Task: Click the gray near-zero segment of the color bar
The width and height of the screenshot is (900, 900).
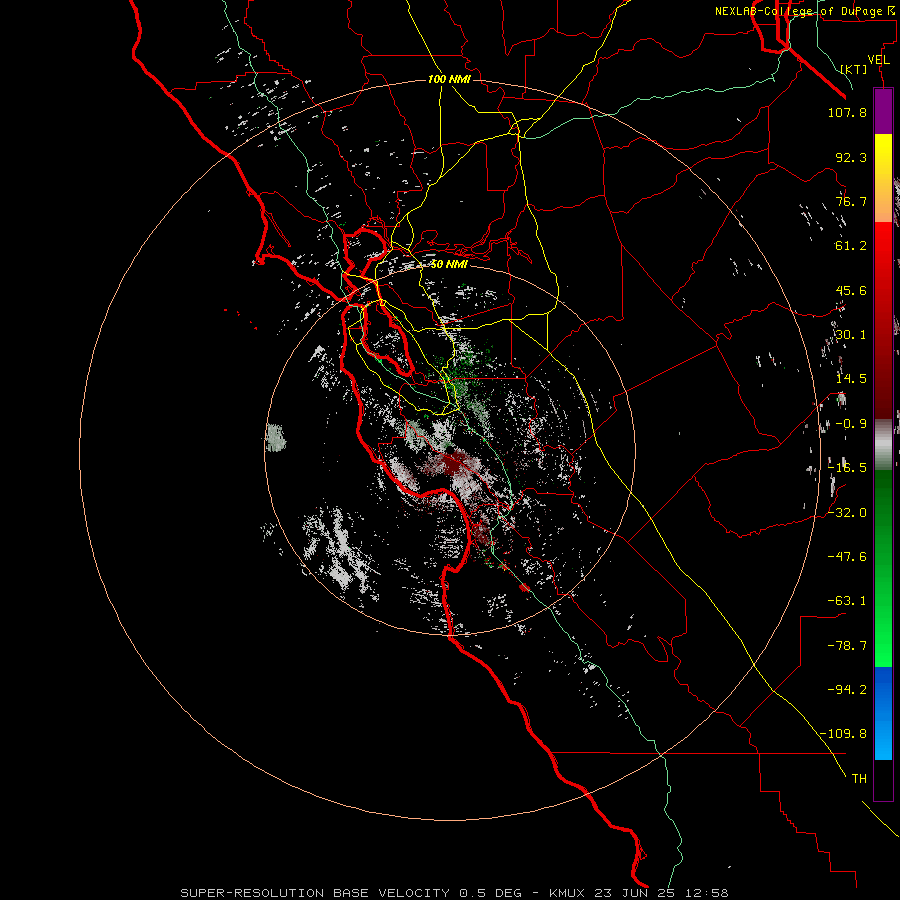Action: [x=883, y=442]
